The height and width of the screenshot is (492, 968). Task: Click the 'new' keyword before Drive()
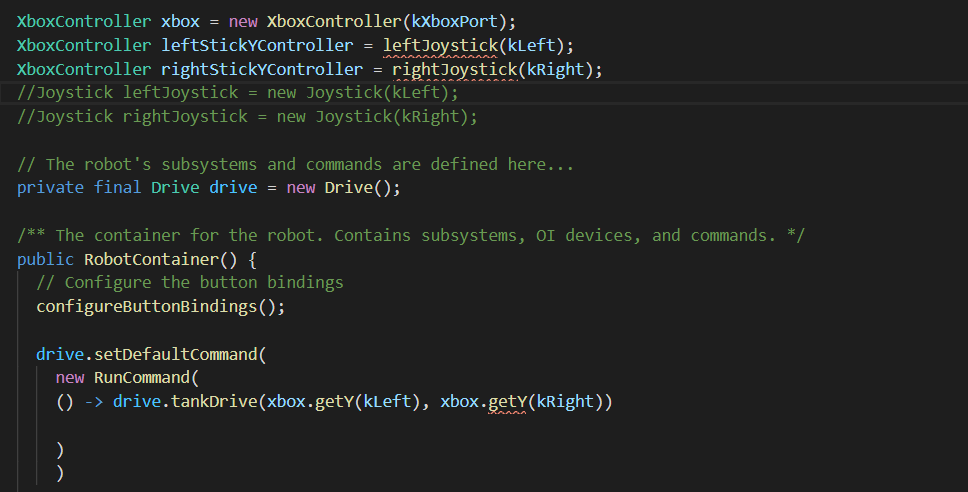(301, 188)
